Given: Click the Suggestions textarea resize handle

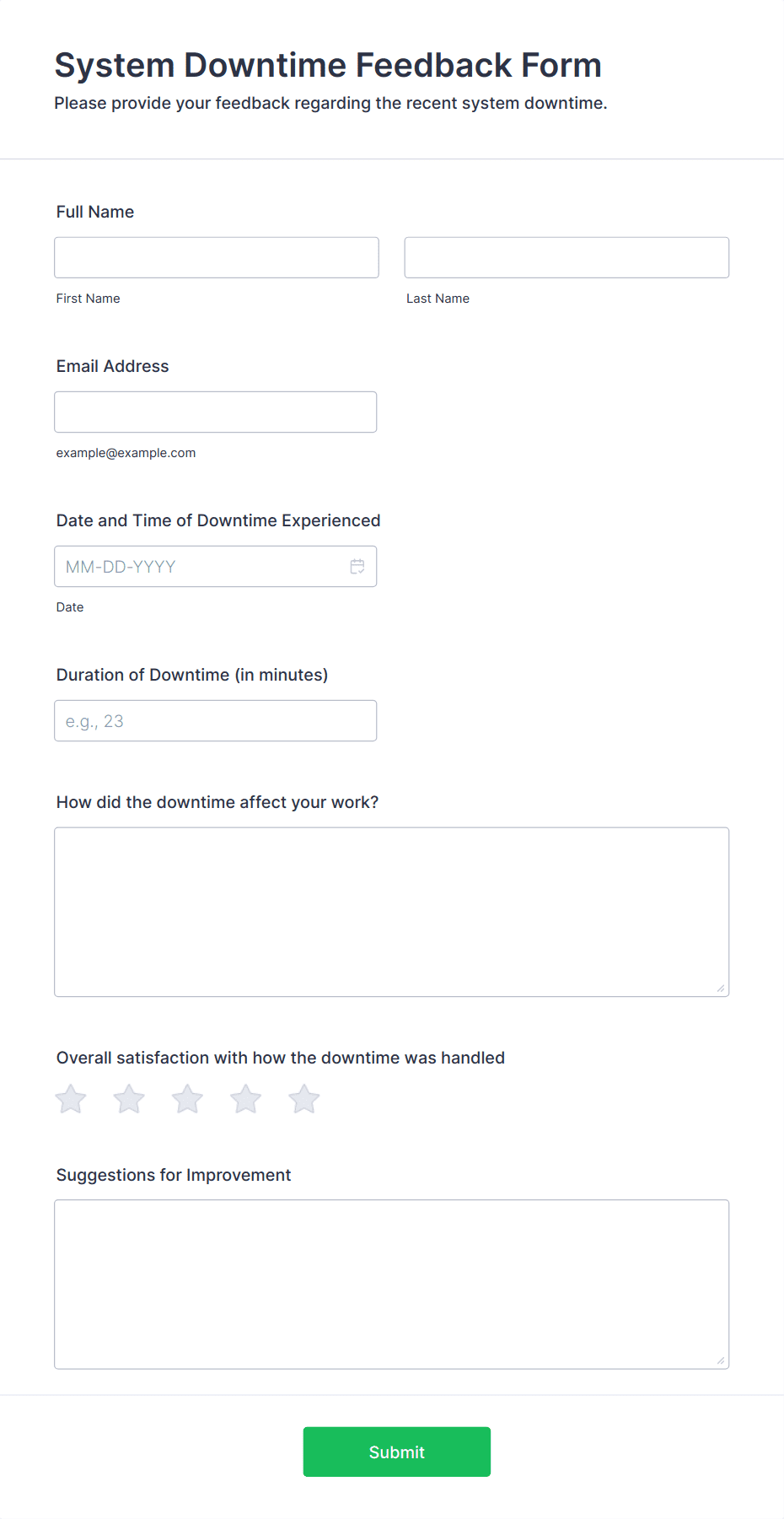Looking at the screenshot, I should 721,1360.
